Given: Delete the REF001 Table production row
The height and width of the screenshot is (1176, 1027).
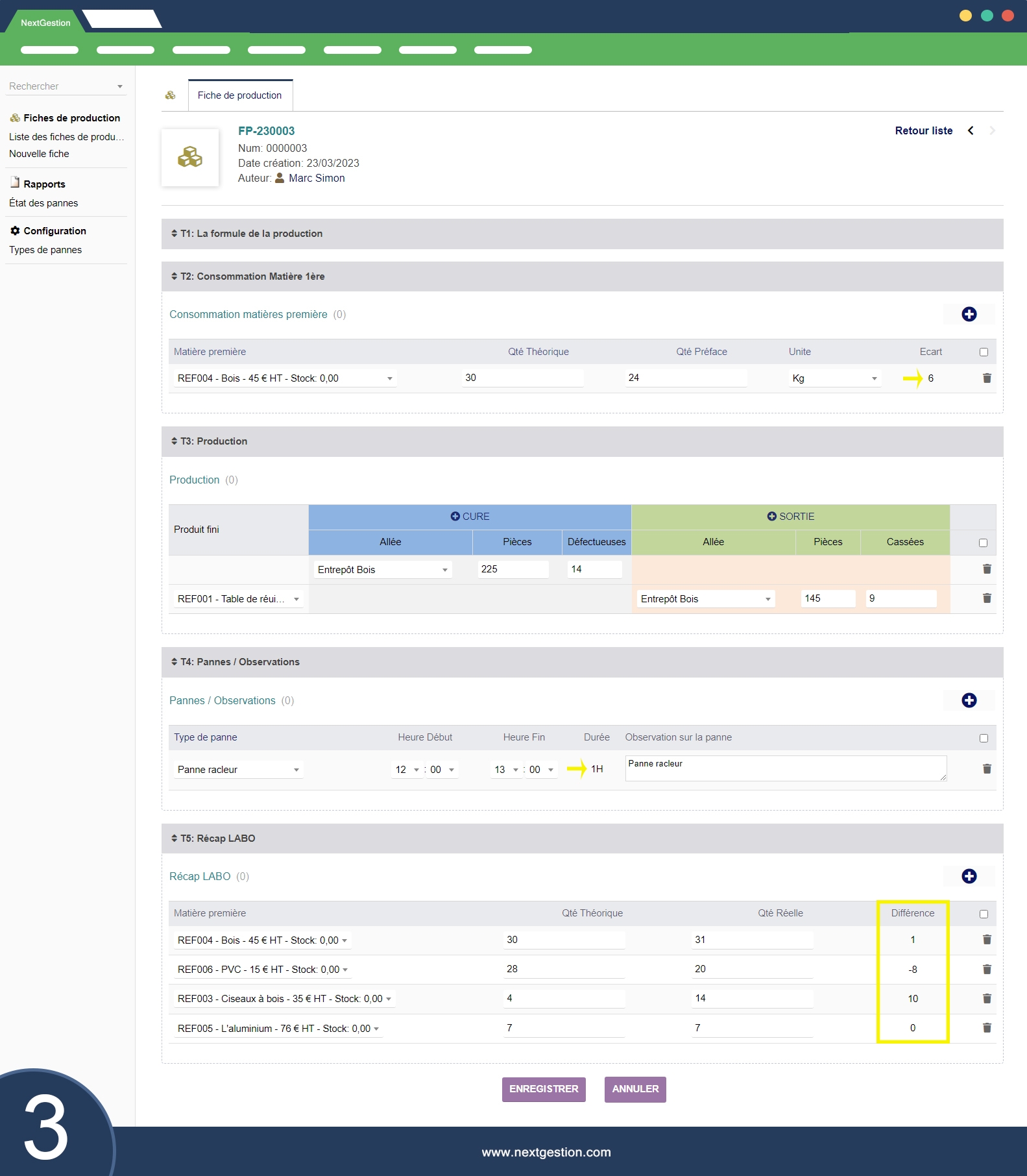Looking at the screenshot, I should [x=987, y=598].
